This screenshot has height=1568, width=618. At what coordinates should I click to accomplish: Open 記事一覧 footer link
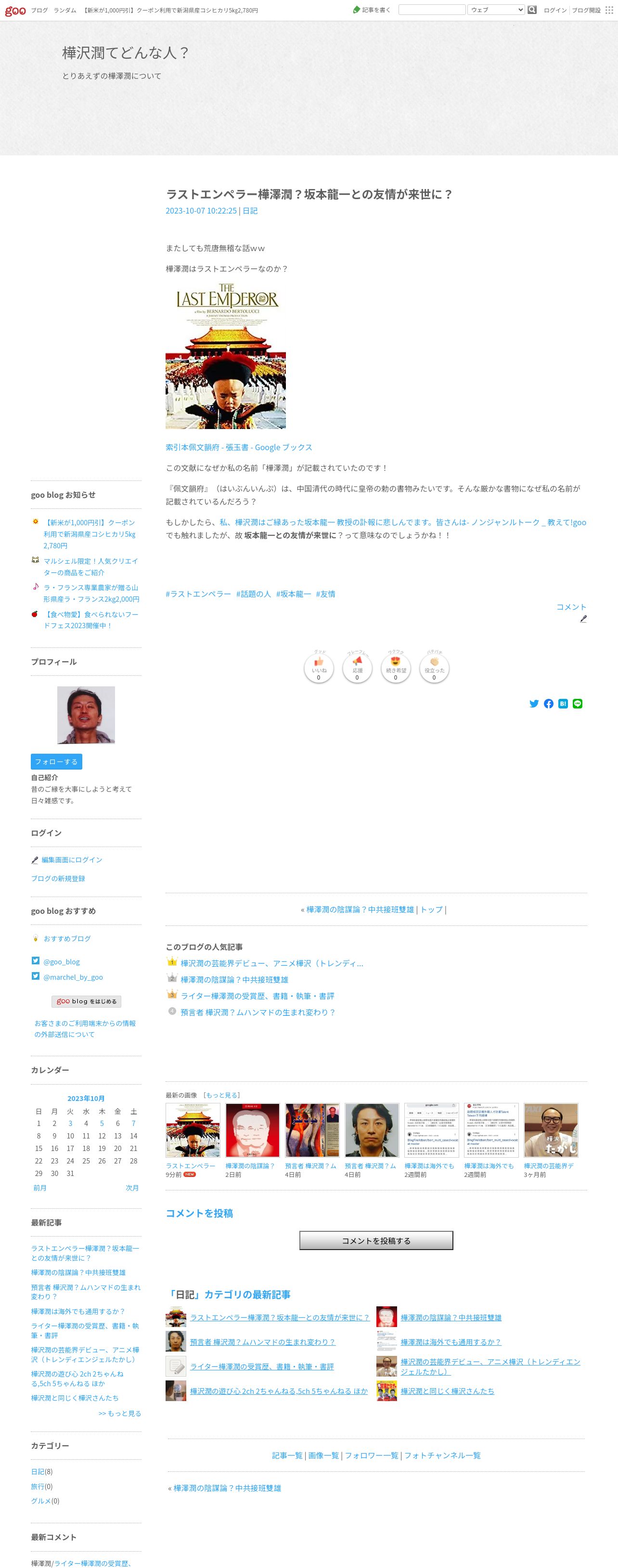pos(287,1455)
